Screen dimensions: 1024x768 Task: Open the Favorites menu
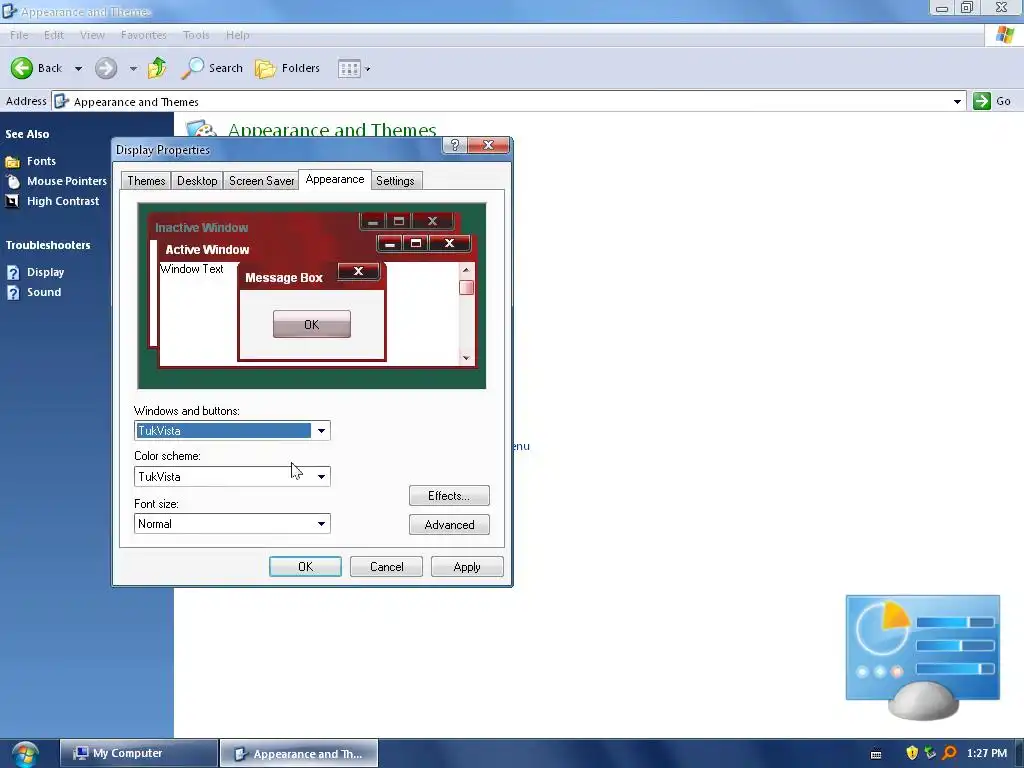pyautogui.click(x=144, y=35)
